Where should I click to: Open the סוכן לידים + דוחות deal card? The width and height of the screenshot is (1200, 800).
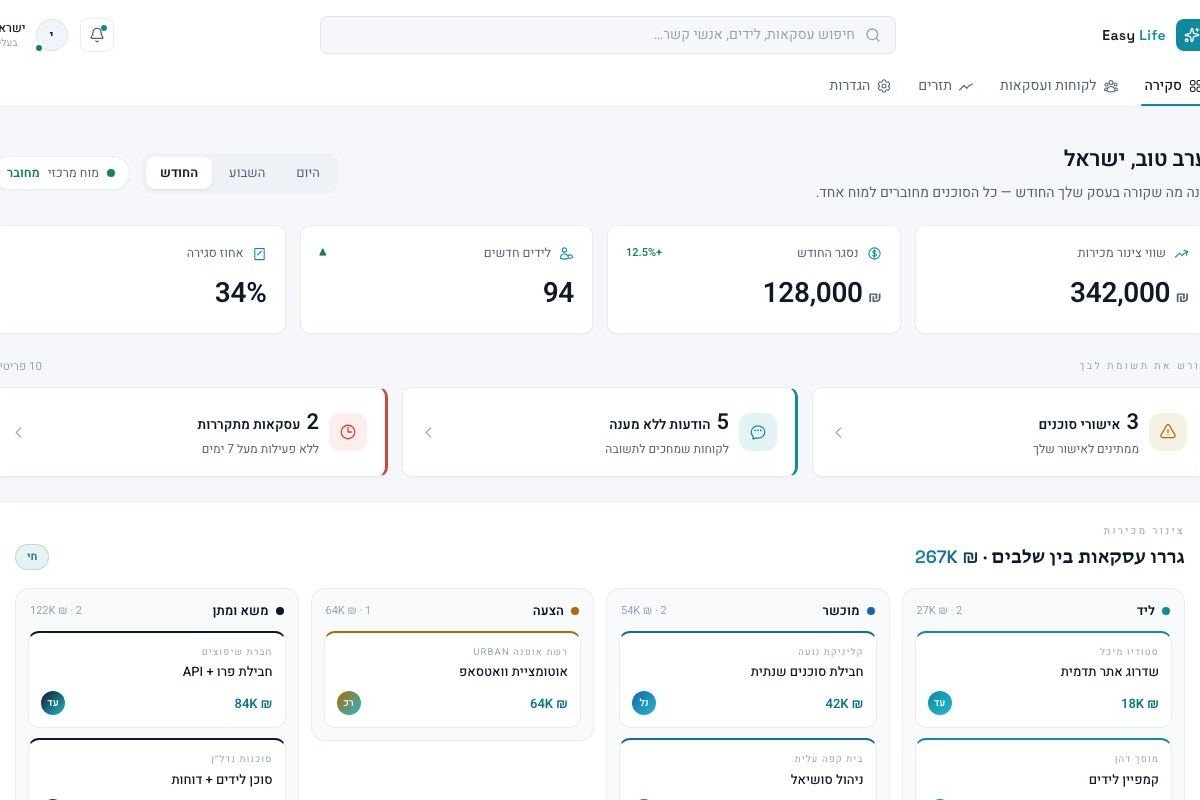[157, 769]
